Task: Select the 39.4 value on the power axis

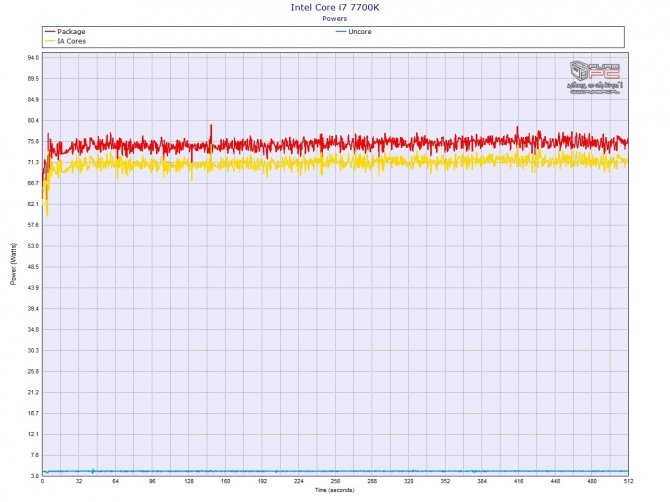Action: point(33,309)
